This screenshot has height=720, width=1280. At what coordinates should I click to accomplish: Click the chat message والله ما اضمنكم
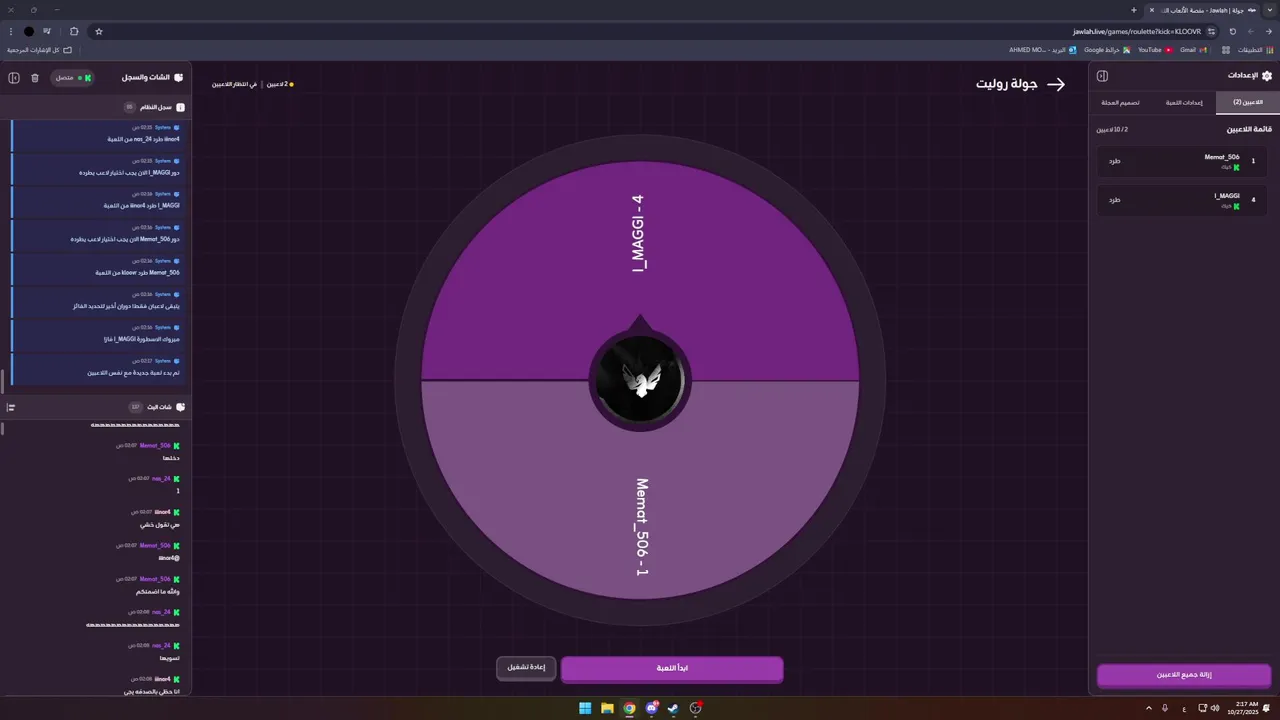point(158,592)
